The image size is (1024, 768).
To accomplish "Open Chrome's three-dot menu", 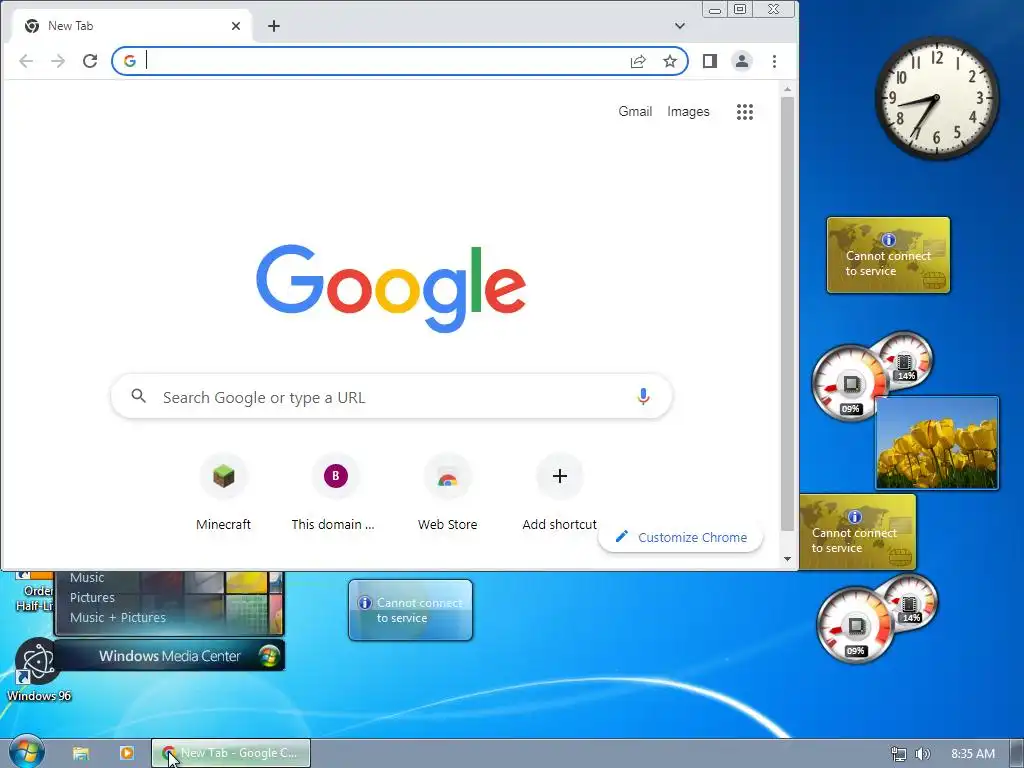I will click(x=775, y=61).
